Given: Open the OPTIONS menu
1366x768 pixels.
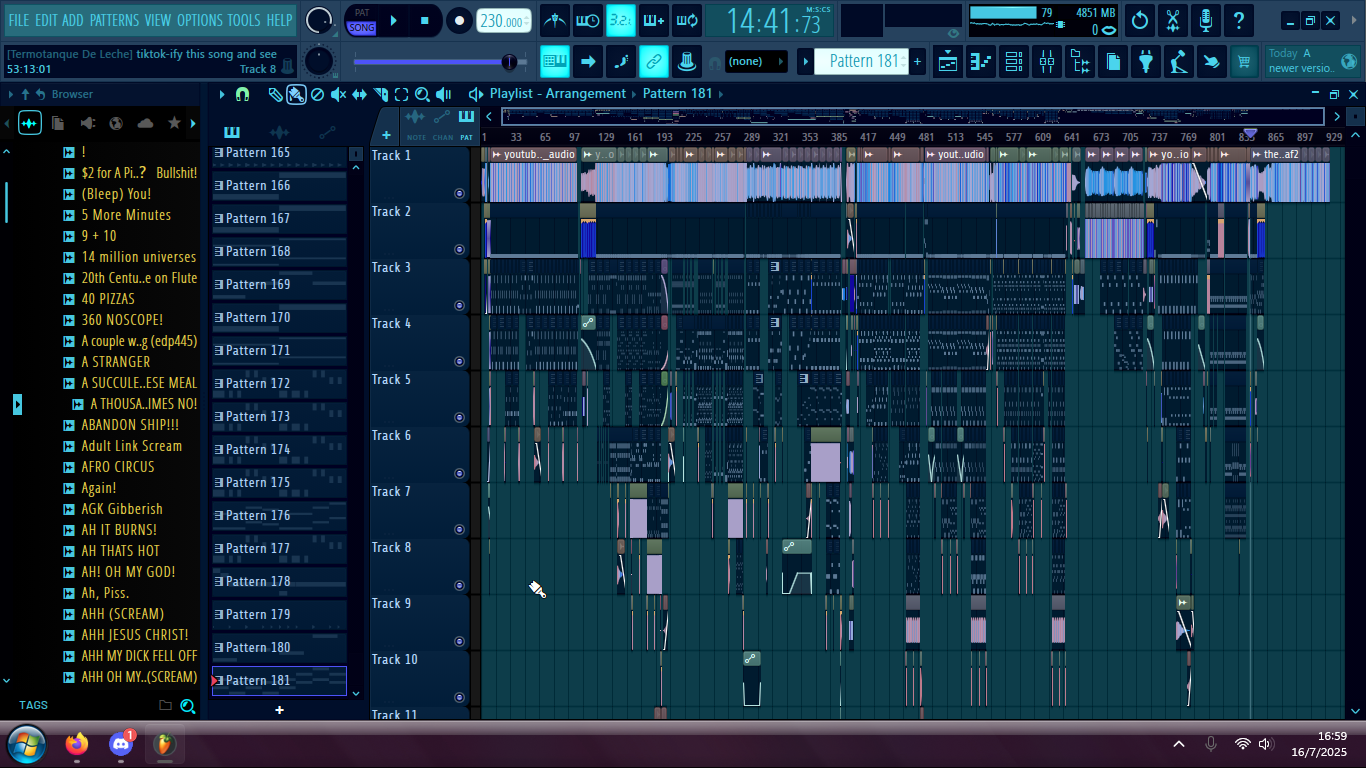Looking at the screenshot, I should point(199,20).
